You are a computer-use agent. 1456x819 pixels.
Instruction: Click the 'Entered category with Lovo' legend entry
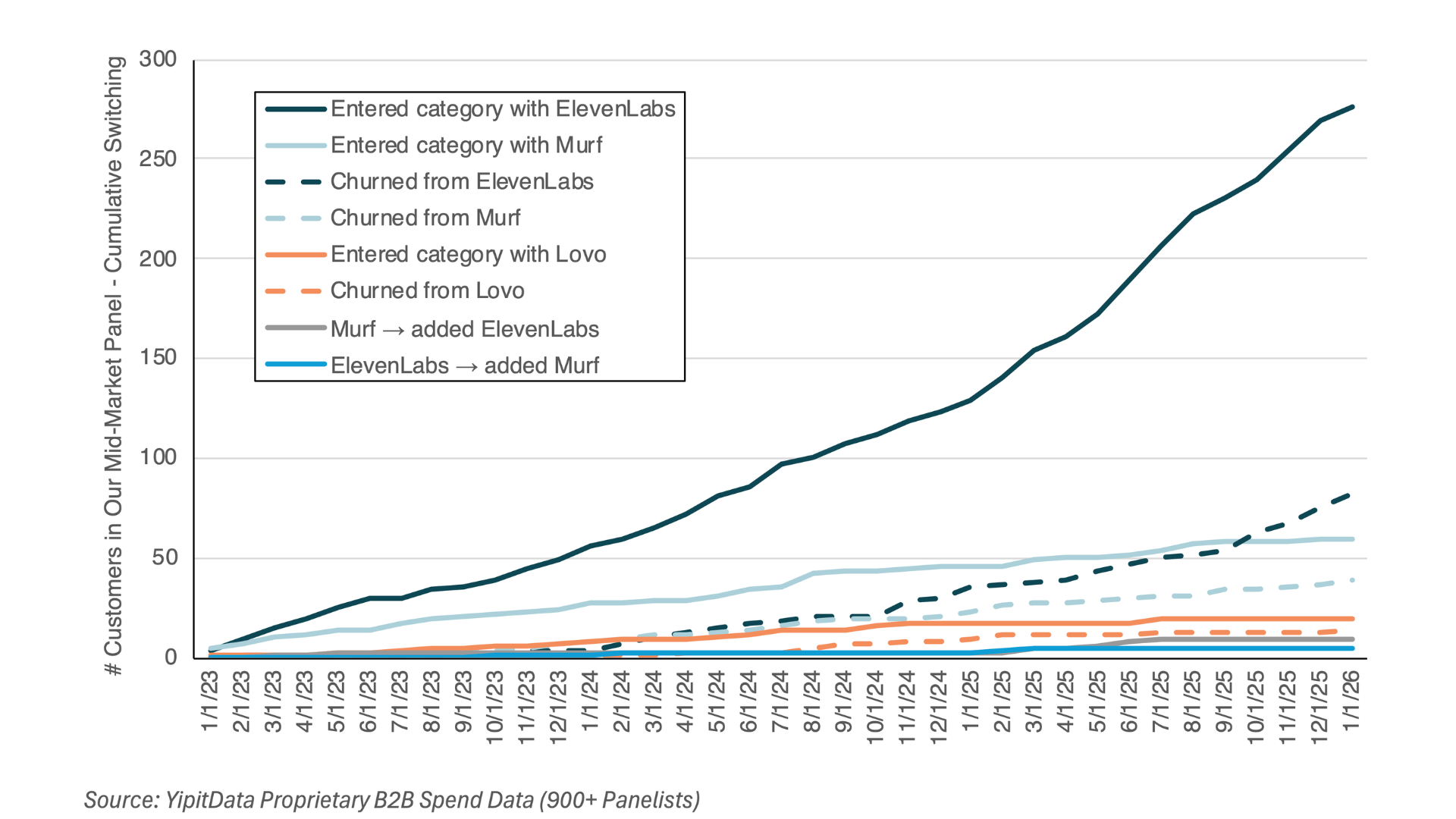click(468, 255)
